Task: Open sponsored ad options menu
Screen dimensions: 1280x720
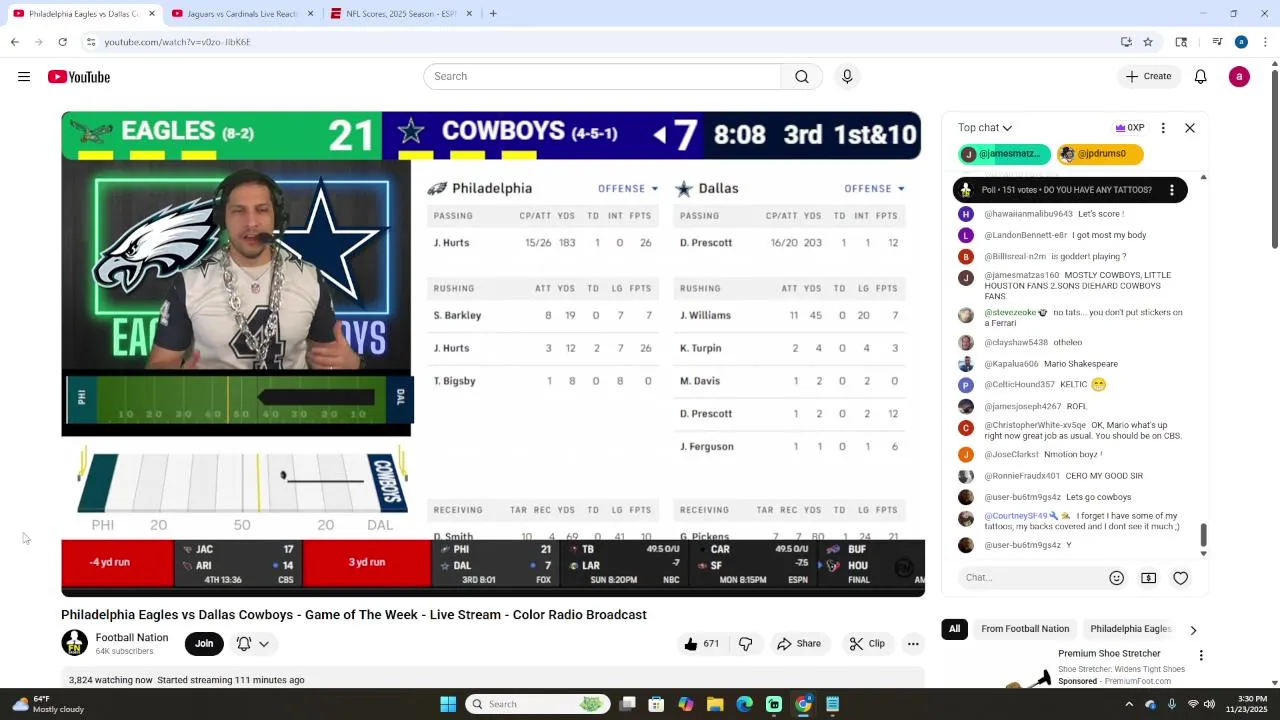Action: (x=1201, y=656)
